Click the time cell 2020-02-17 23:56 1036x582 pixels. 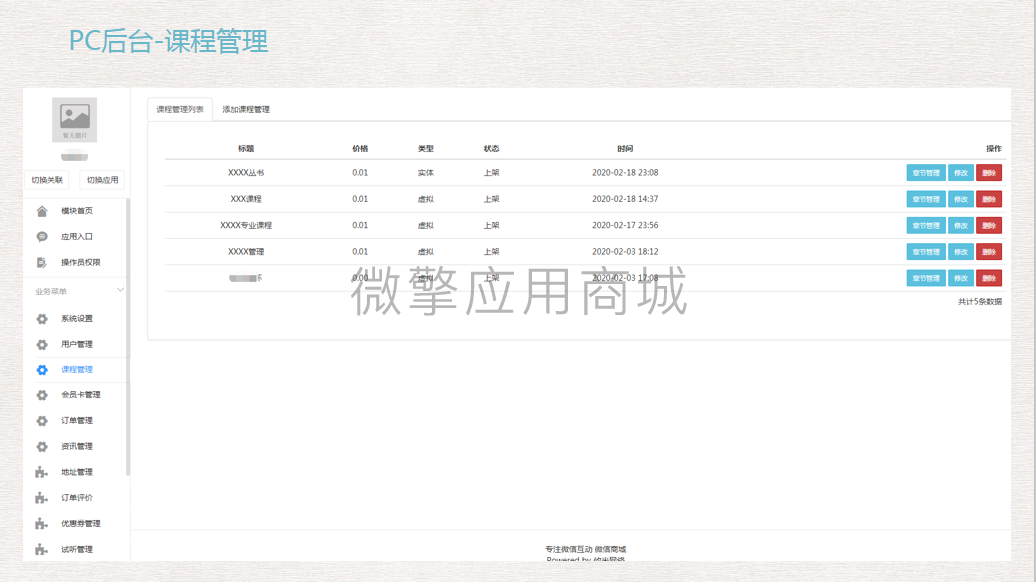pyautogui.click(x=625, y=225)
